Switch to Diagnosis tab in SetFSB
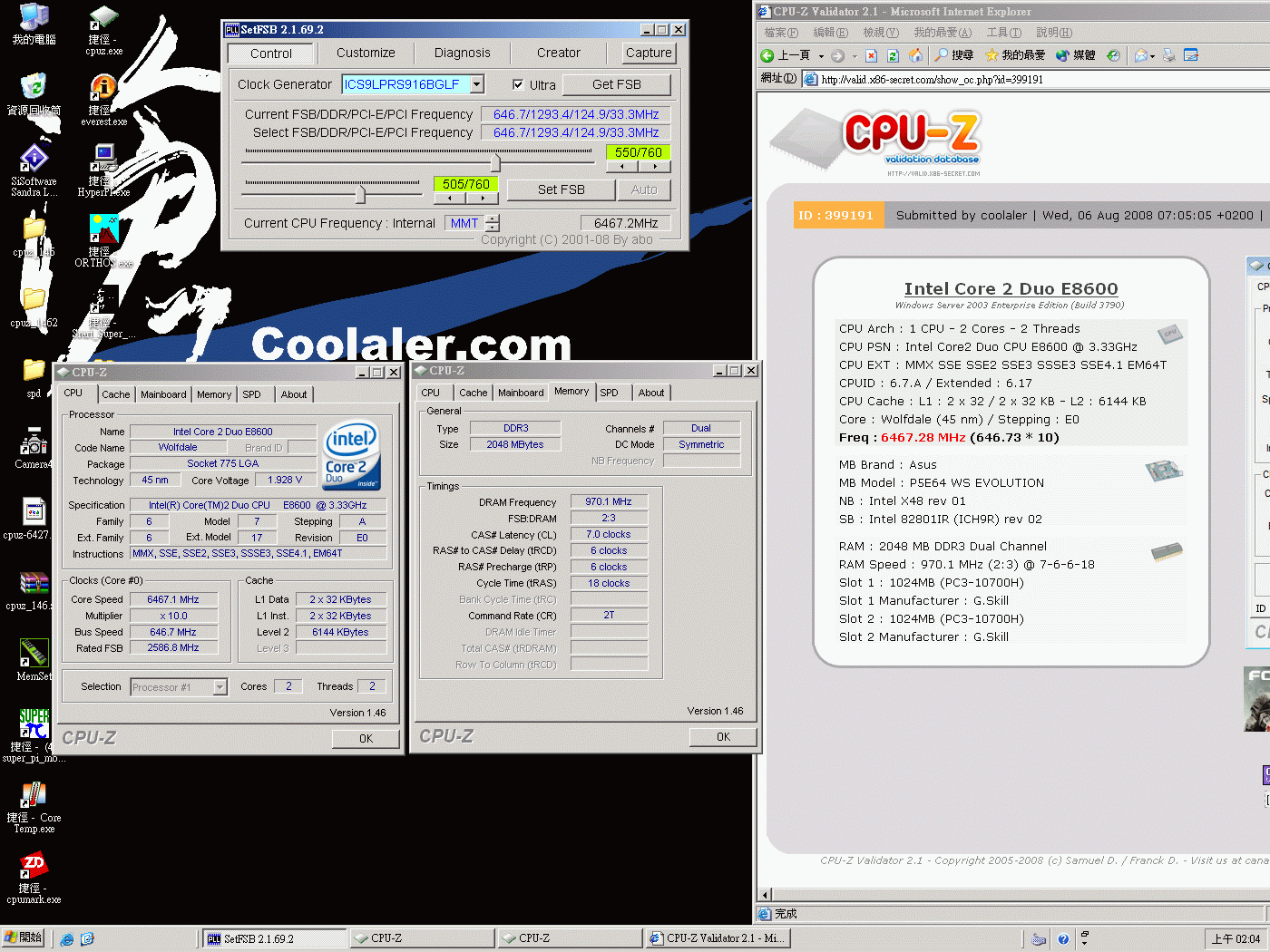The height and width of the screenshot is (952, 1270). 462,53
